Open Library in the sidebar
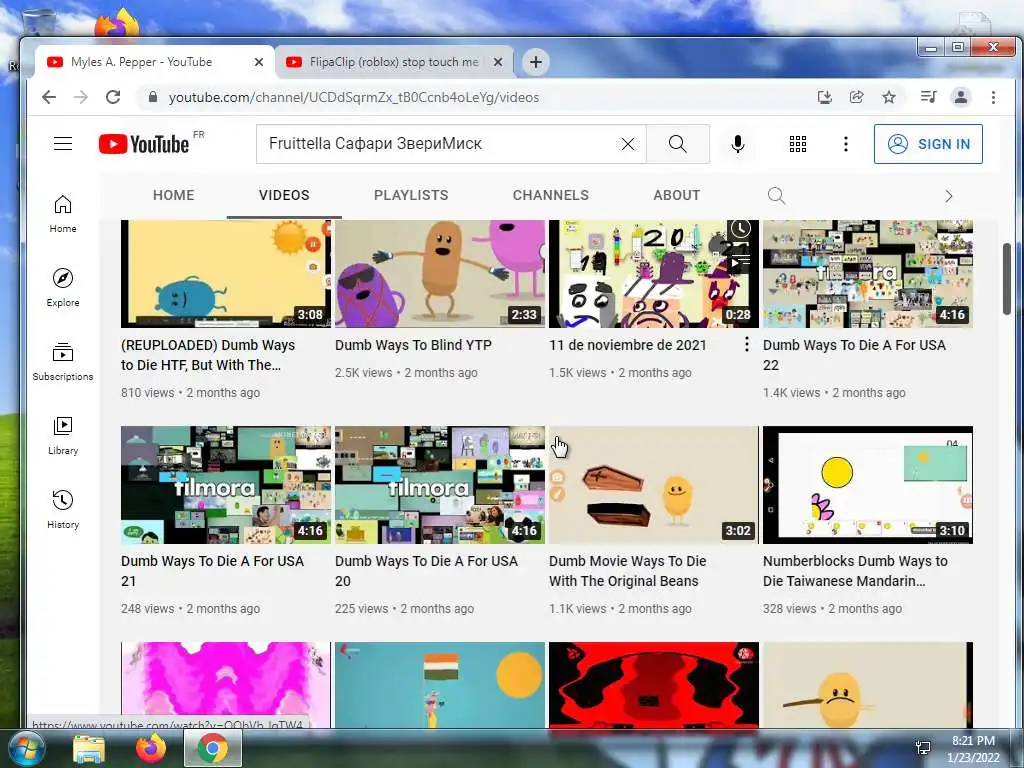1024x768 pixels. [63, 436]
